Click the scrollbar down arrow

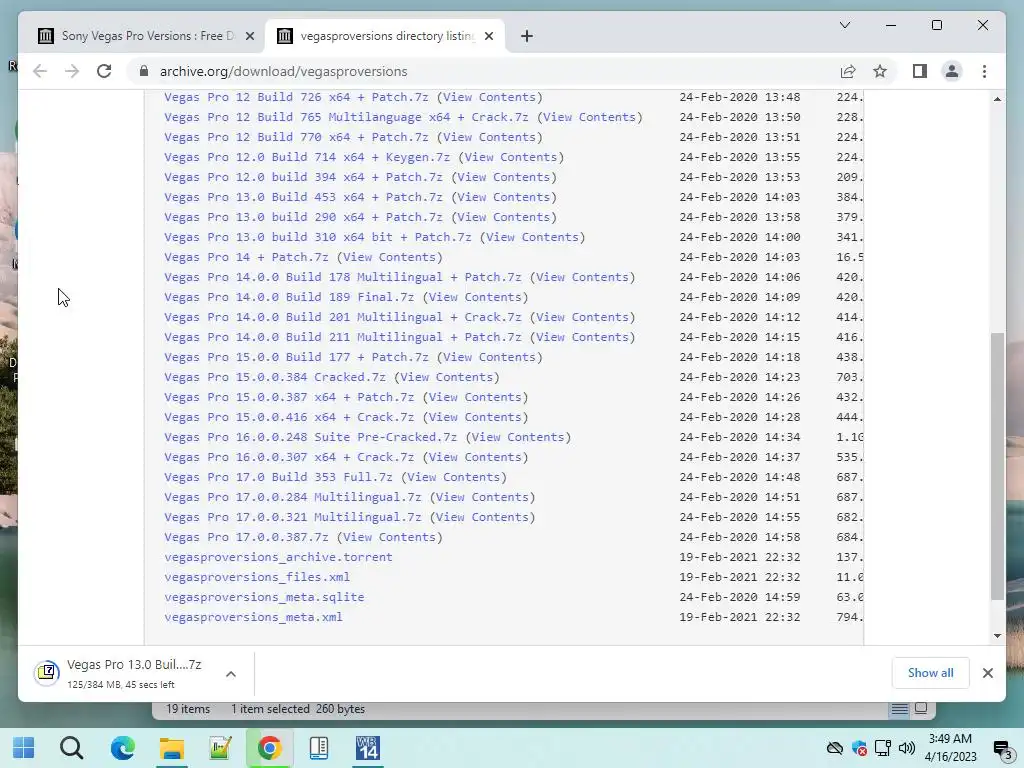pyautogui.click(x=997, y=635)
